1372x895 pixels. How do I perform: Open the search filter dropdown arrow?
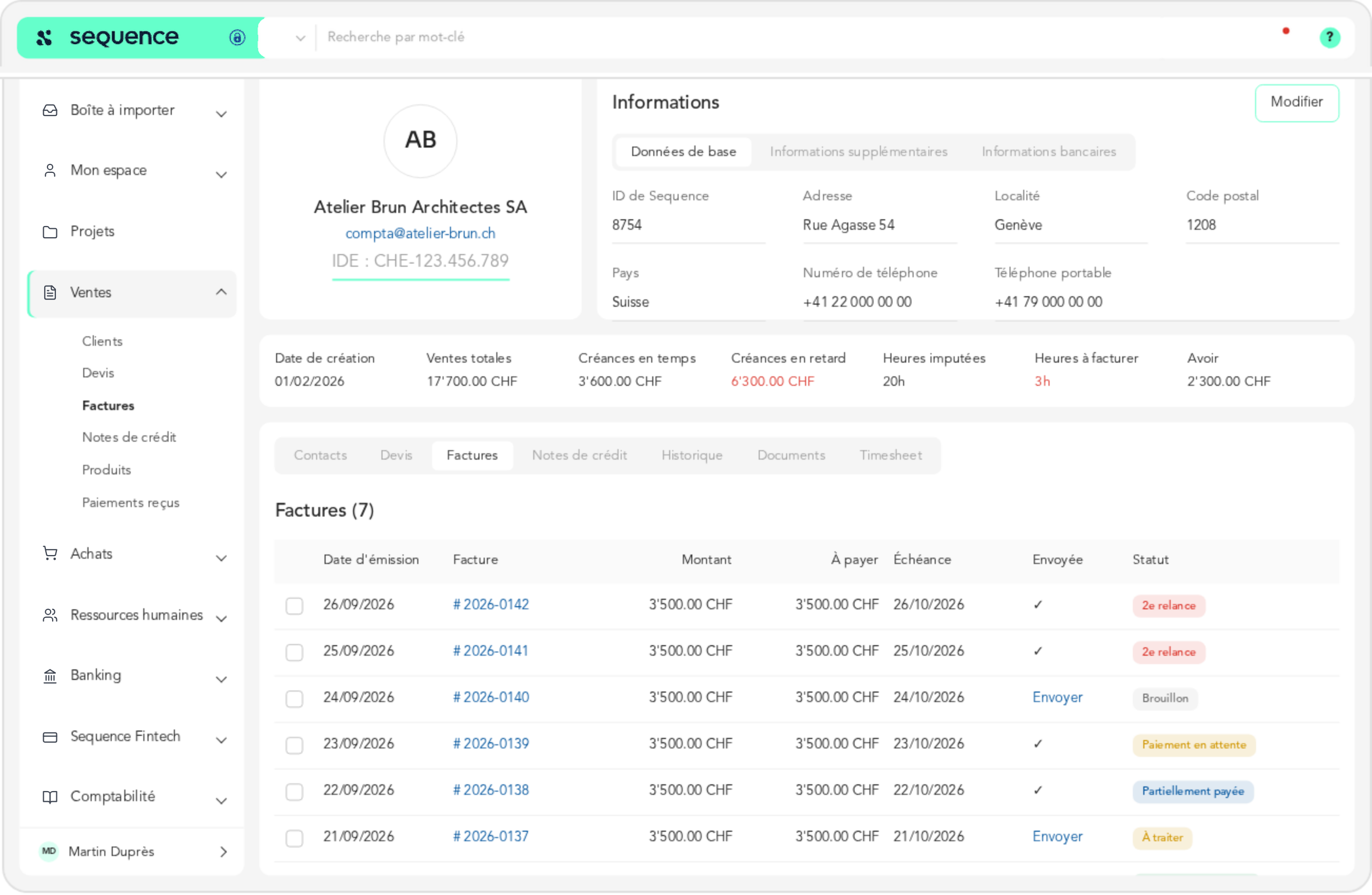pyautogui.click(x=300, y=38)
